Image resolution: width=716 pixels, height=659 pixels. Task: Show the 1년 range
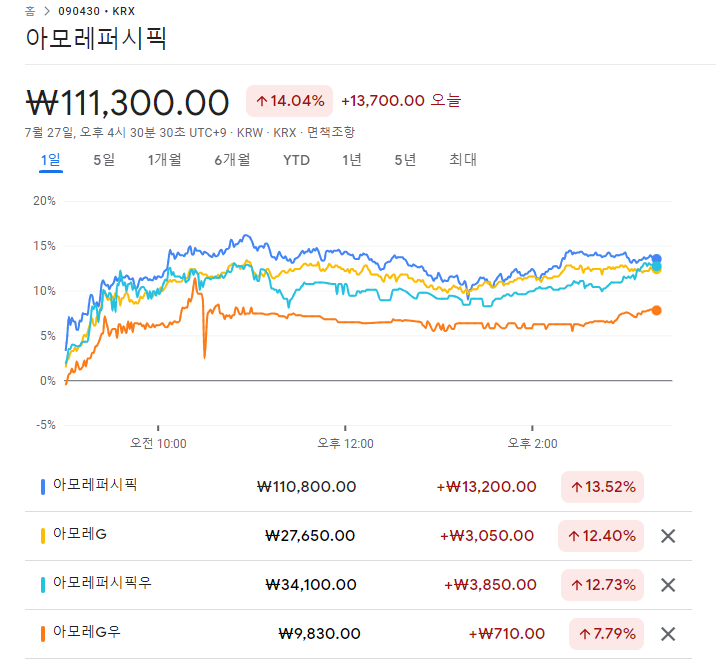pyautogui.click(x=352, y=160)
